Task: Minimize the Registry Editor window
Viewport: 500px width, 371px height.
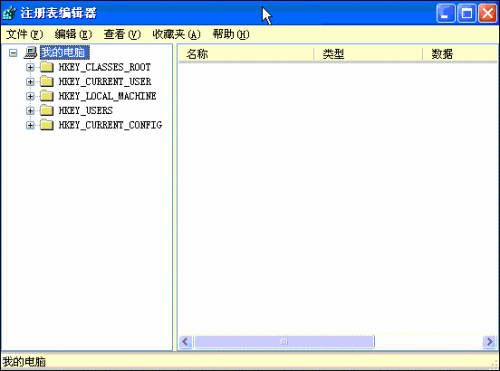Action: [445, 14]
